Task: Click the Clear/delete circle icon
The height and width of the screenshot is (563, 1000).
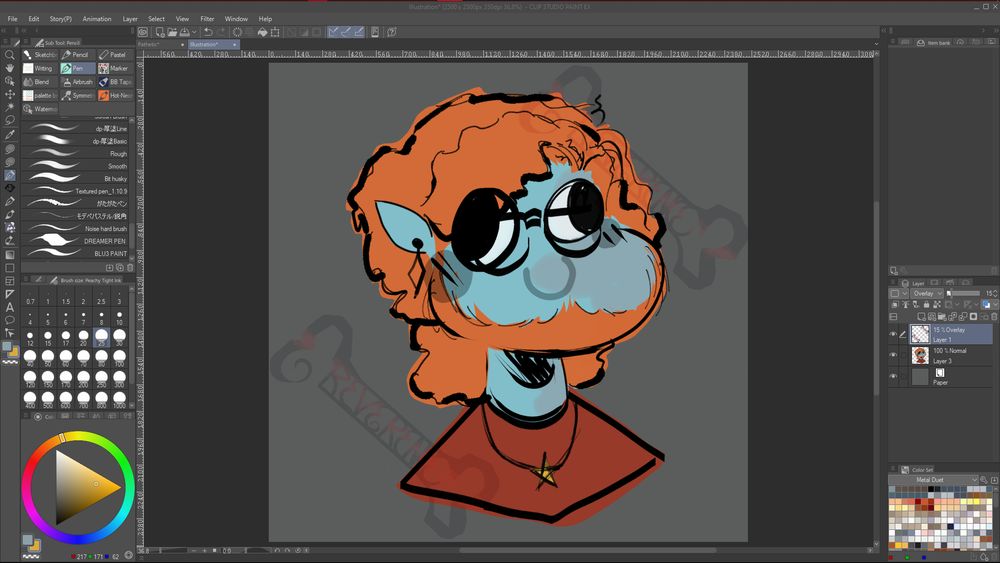Action: click(237, 32)
